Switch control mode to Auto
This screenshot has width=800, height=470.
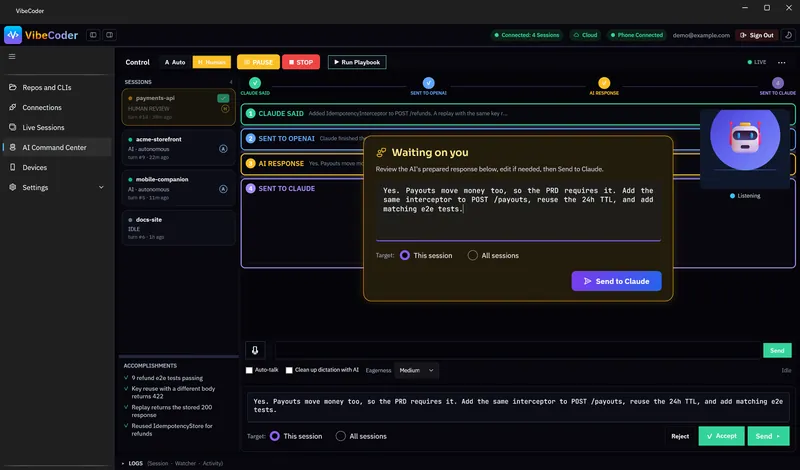(x=174, y=62)
